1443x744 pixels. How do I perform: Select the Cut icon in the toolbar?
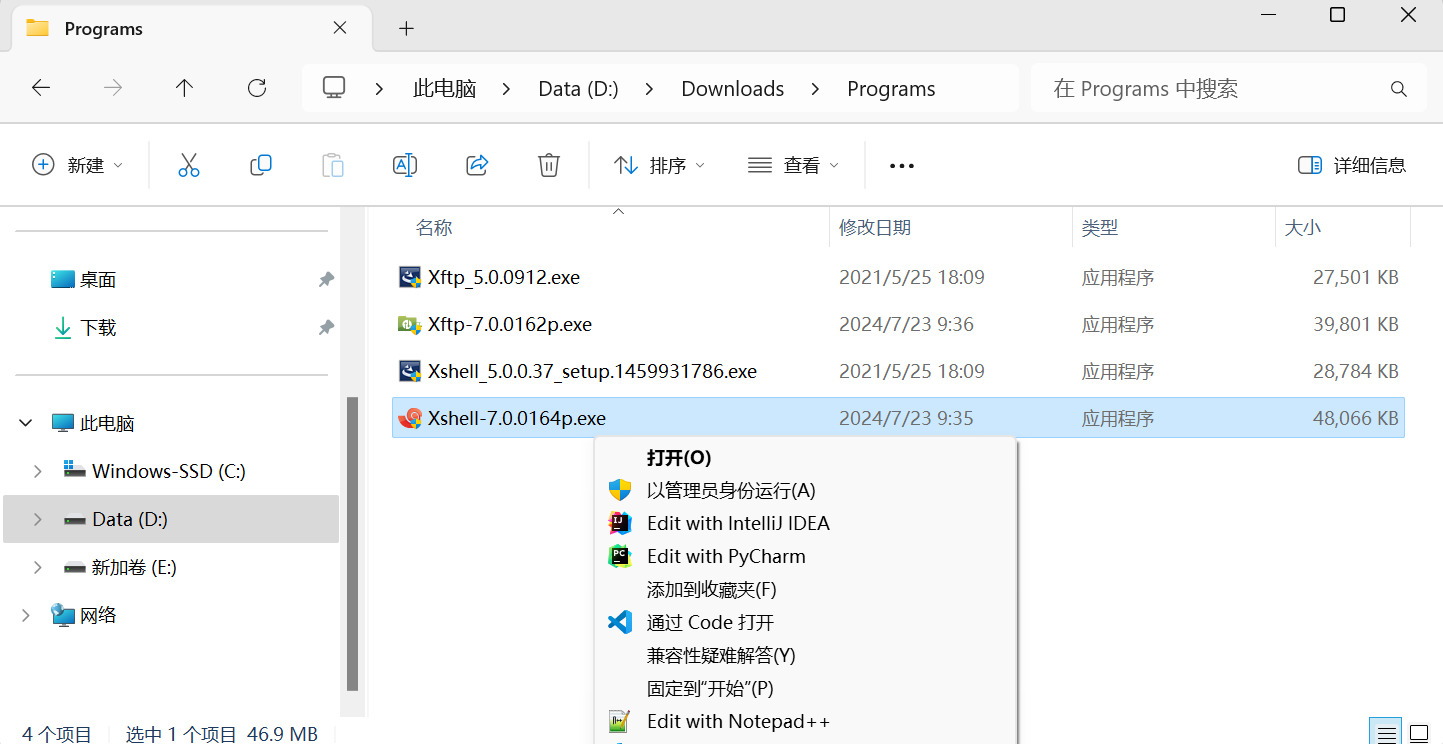189,165
